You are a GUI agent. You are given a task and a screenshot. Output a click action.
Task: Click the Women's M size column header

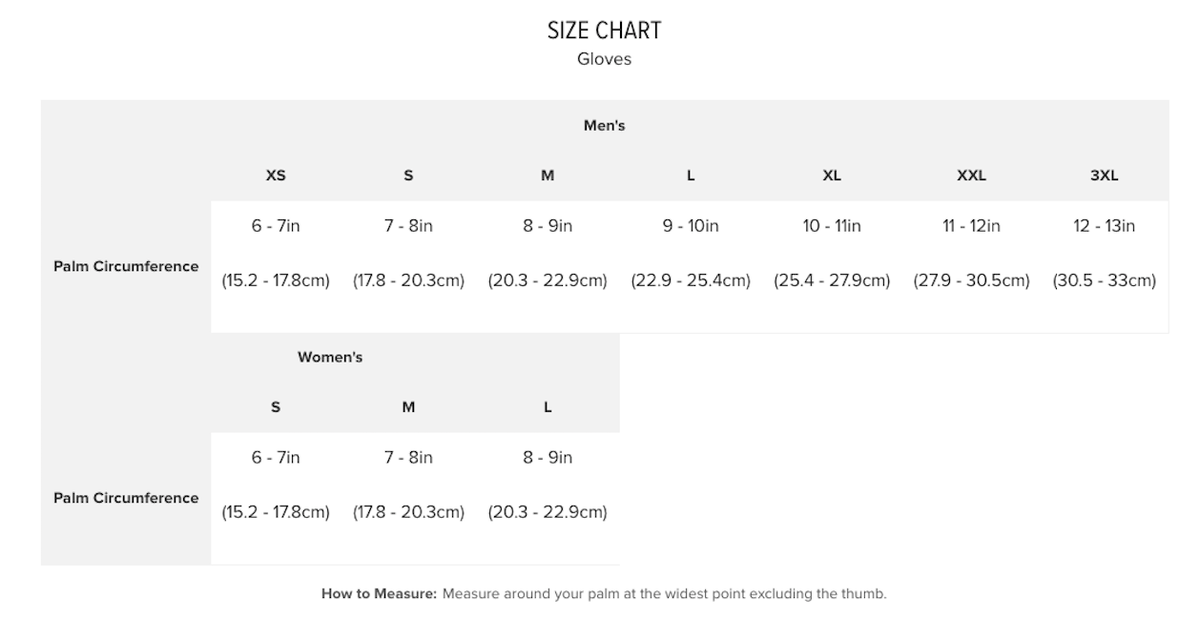click(x=408, y=407)
